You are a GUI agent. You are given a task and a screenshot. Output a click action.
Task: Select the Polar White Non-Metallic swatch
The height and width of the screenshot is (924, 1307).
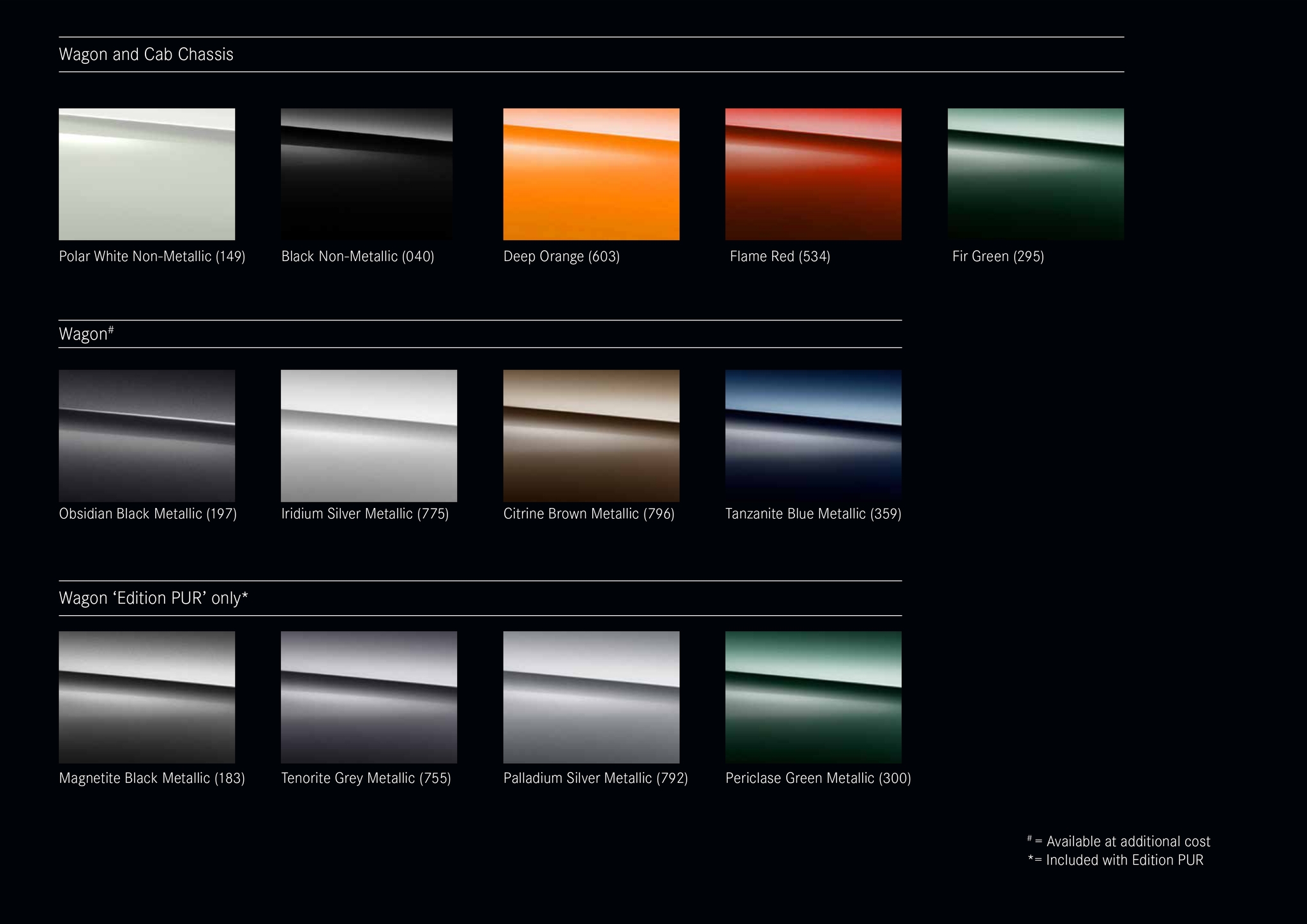point(147,174)
